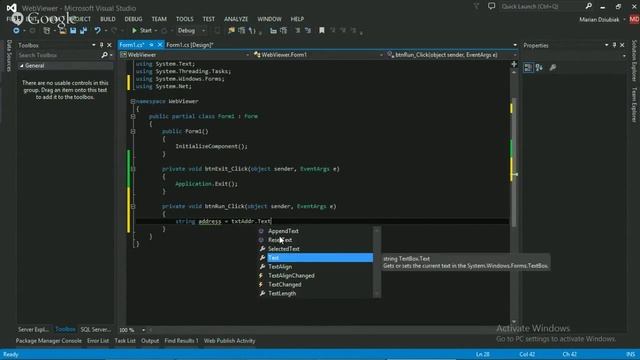This screenshot has height=360, width=640.
Task: Open the 100 % zoom level dropdown
Action: point(143,330)
